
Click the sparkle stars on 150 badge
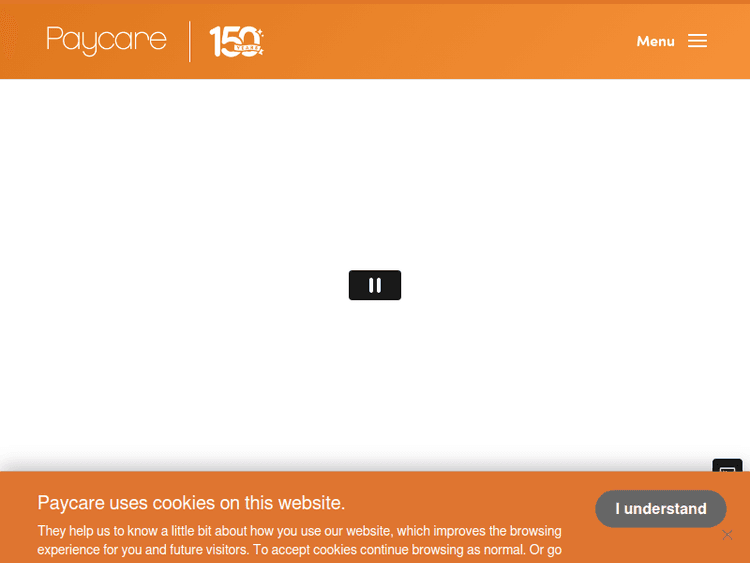click(260, 32)
